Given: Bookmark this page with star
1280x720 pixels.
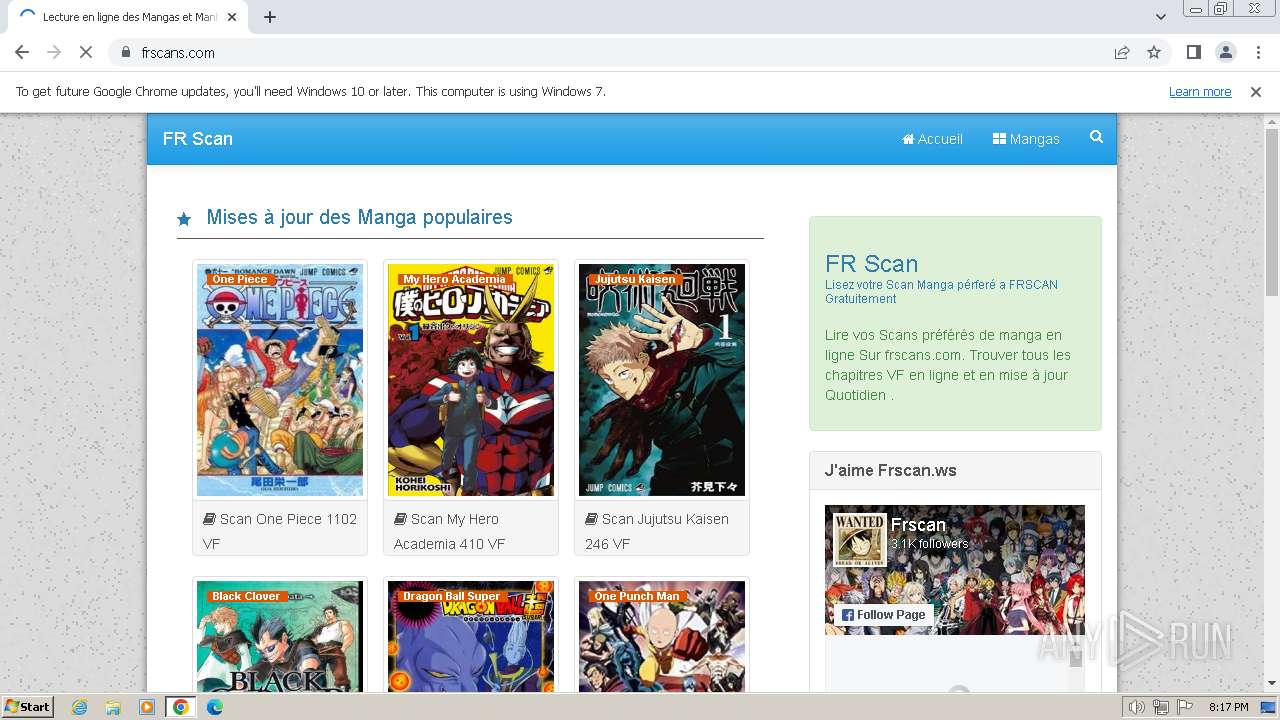Looking at the screenshot, I should pyautogui.click(x=1154, y=52).
